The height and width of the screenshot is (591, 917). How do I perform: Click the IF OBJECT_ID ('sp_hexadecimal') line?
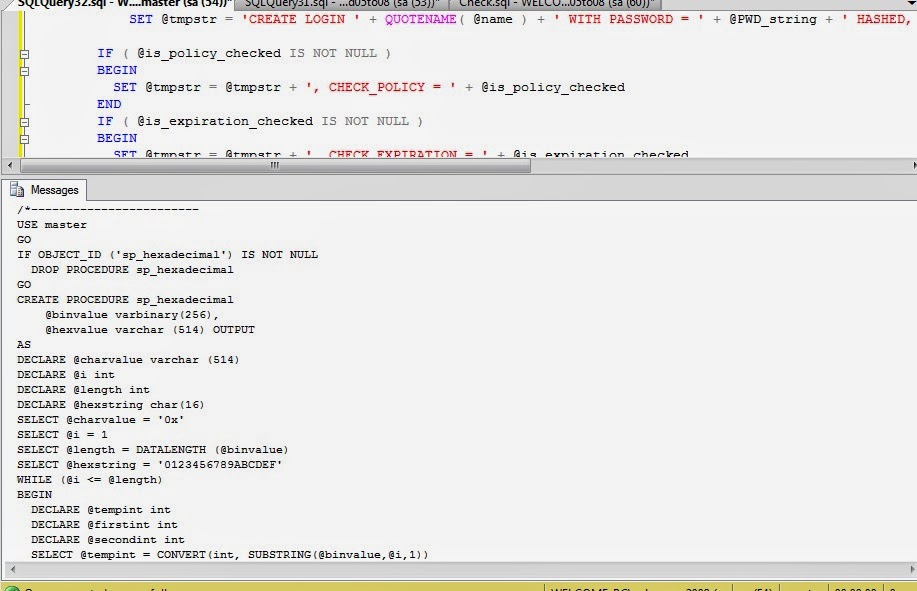[167, 255]
